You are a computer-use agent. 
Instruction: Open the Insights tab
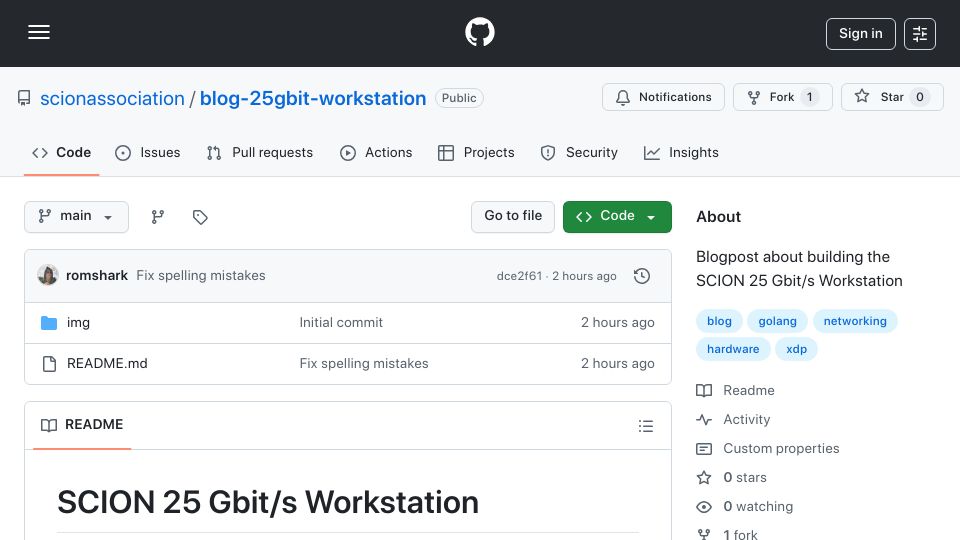tap(681, 152)
